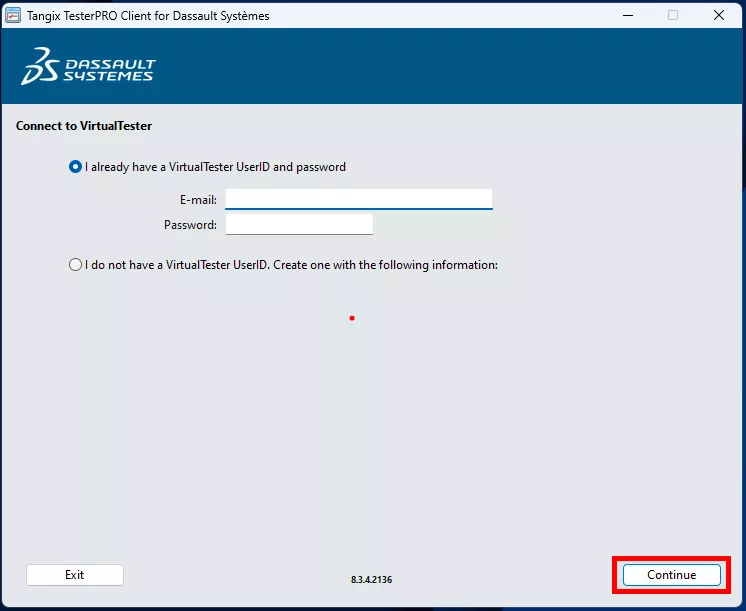Click the "I already have a VirtualTester UserID and password" label text
This screenshot has width=746, height=611.
click(x=215, y=167)
